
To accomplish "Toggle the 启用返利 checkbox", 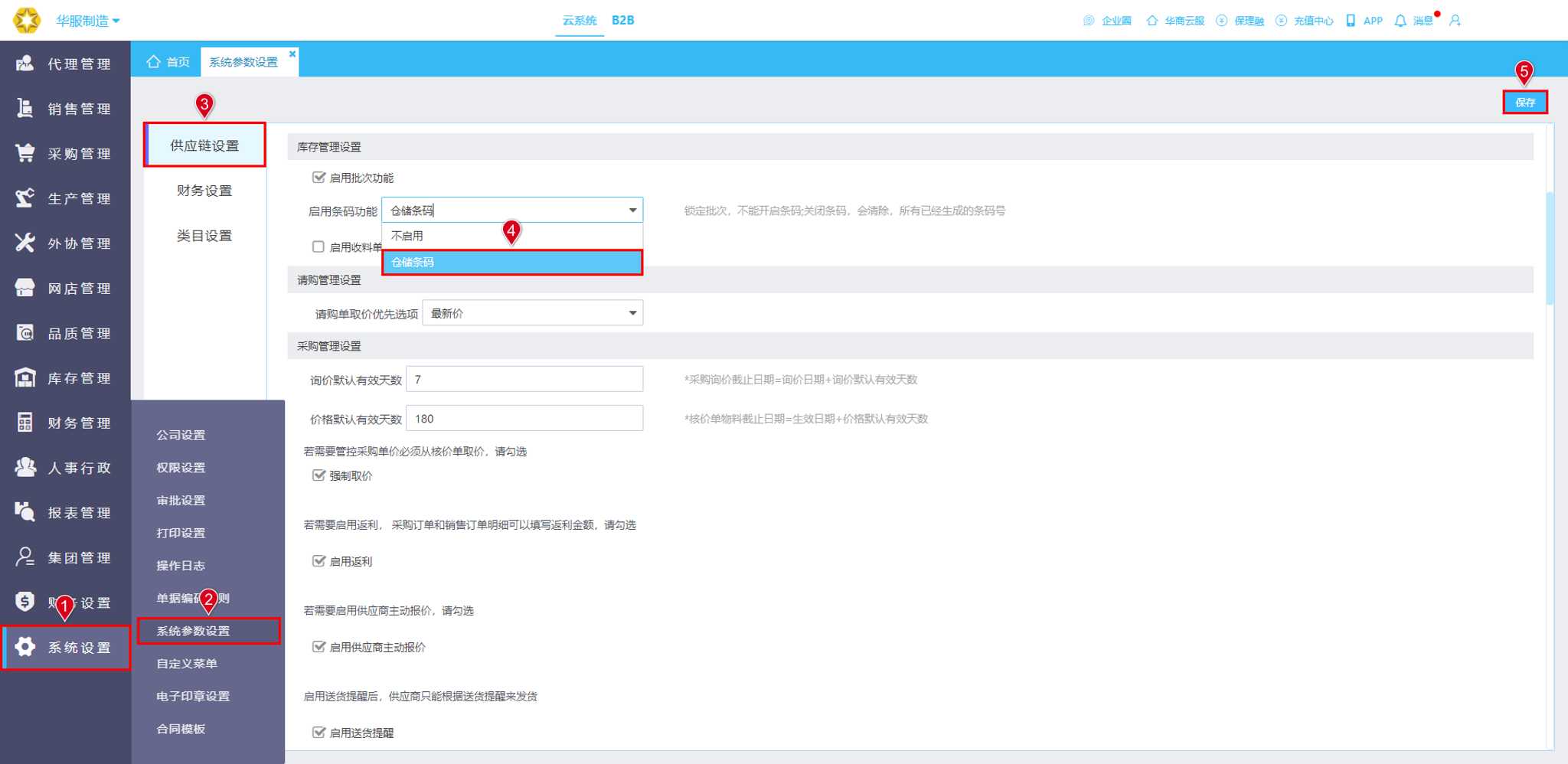I will (x=318, y=561).
